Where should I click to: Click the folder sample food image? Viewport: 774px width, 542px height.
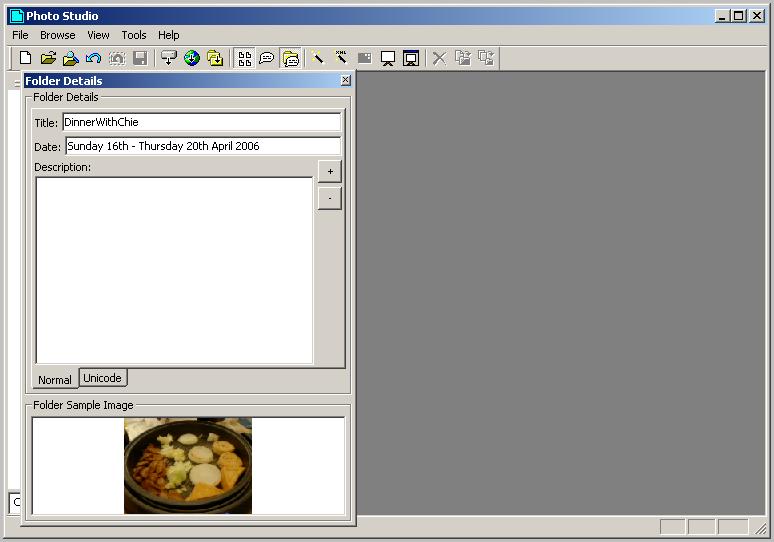(x=188, y=466)
